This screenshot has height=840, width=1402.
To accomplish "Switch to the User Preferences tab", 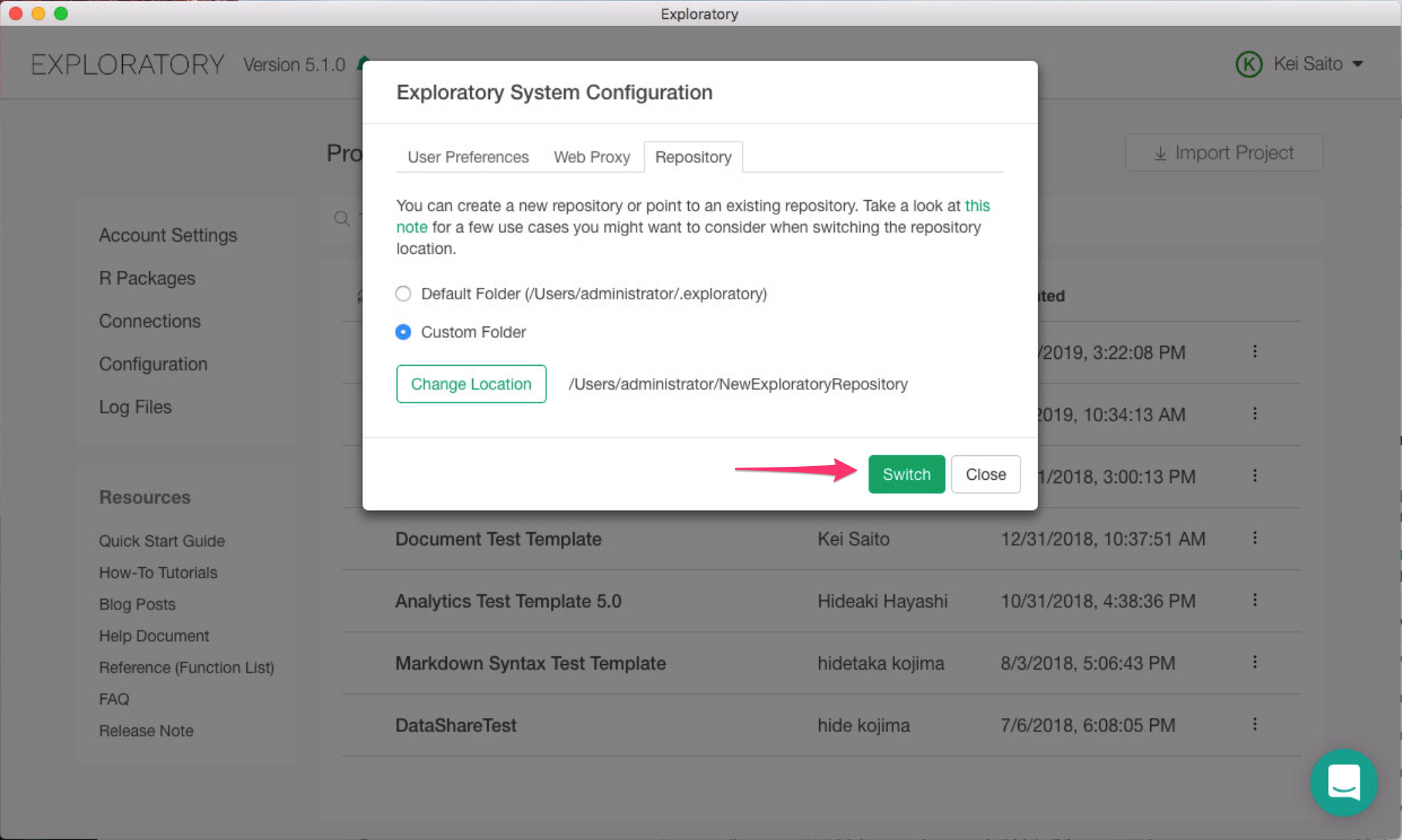I will pyautogui.click(x=468, y=157).
